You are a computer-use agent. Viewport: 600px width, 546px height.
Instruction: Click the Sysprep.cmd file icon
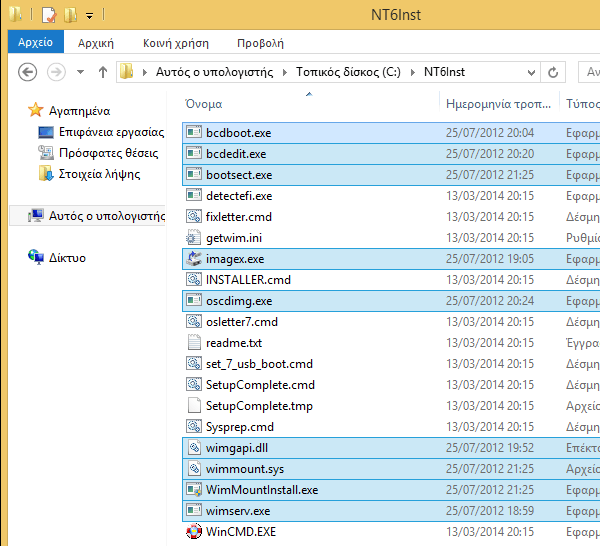(x=194, y=426)
